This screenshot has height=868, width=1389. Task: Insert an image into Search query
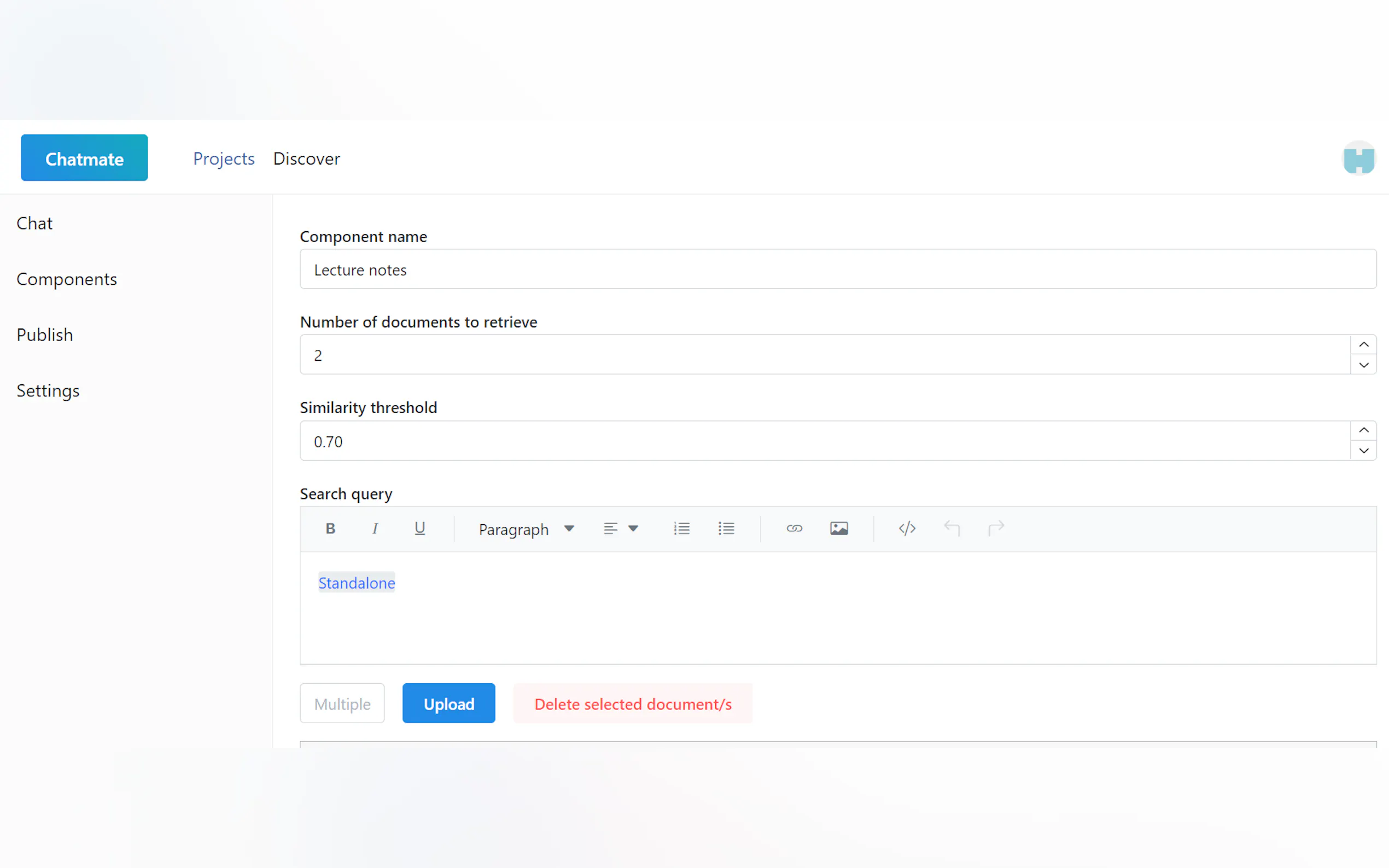coord(839,528)
